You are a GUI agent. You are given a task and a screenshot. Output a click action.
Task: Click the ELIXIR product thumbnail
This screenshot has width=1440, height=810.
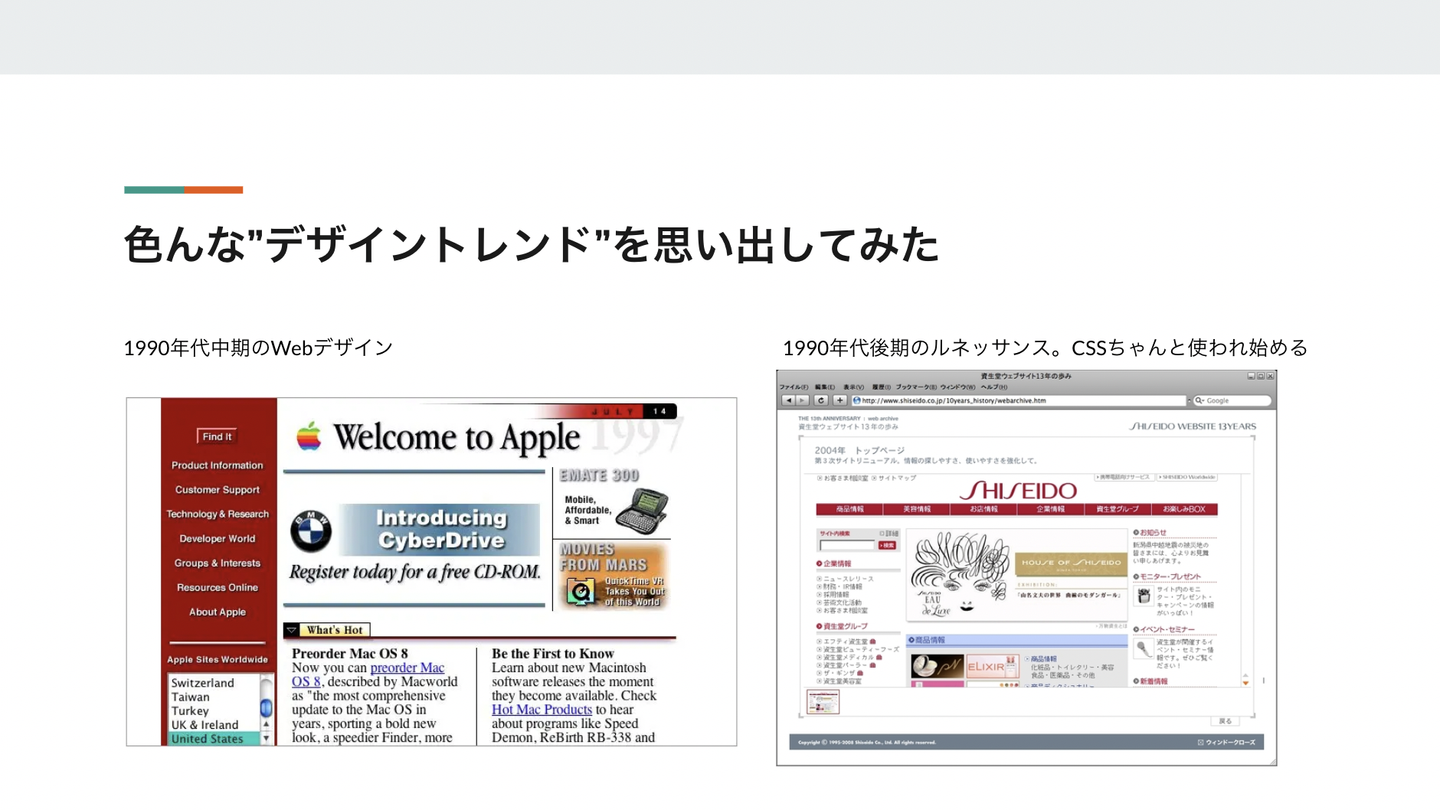click(x=993, y=667)
